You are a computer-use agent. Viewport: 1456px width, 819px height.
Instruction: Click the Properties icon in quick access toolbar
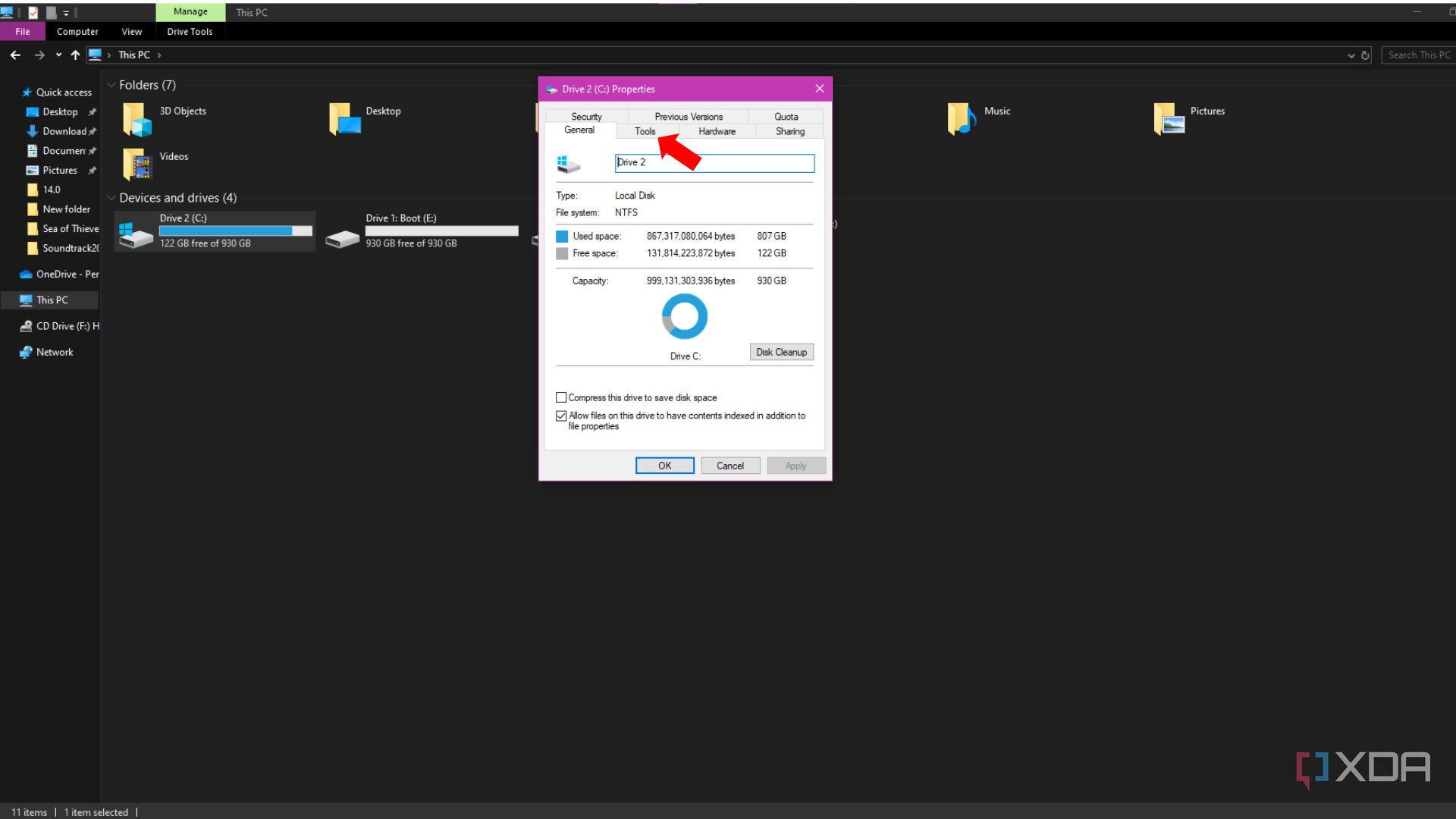pos(34,12)
